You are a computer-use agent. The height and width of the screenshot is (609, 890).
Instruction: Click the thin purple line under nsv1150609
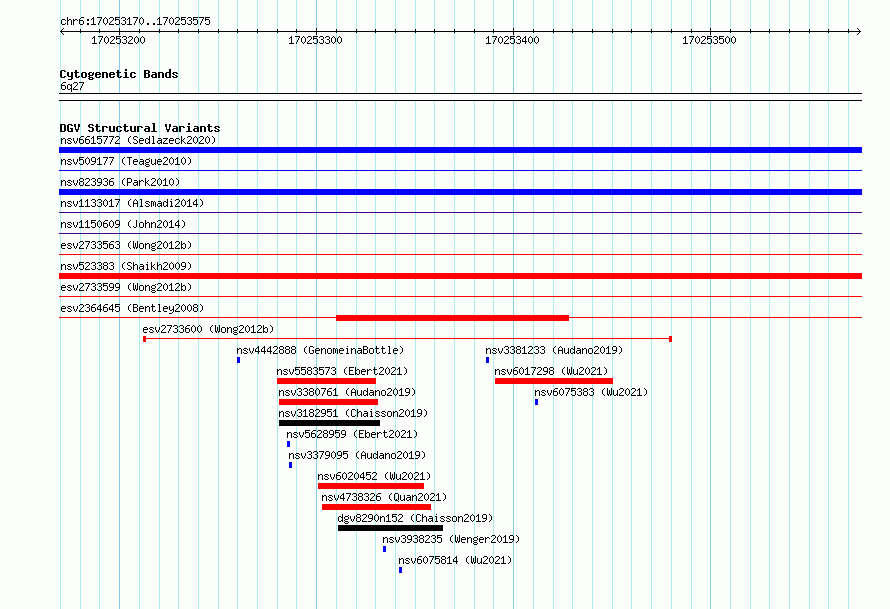point(460,233)
